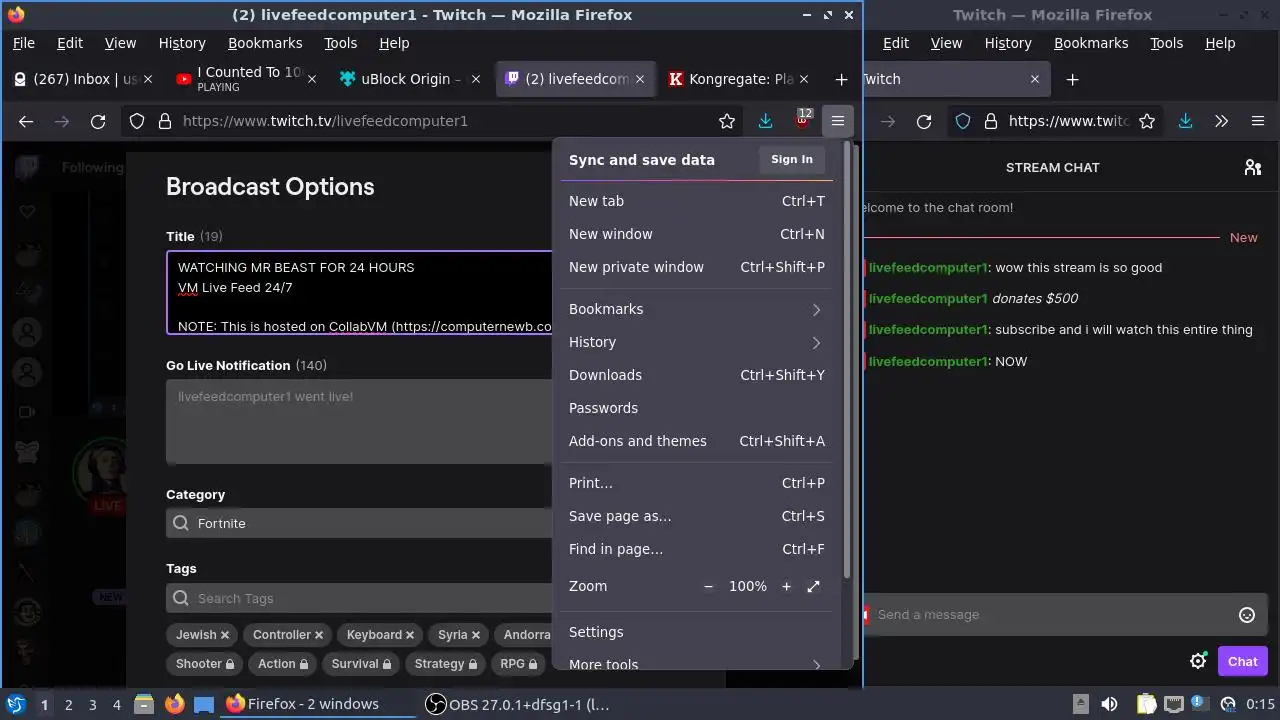The height and width of the screenshot is (720, 1280).
Task: Open Add-ons and themes
Action: tap(697, 441)
